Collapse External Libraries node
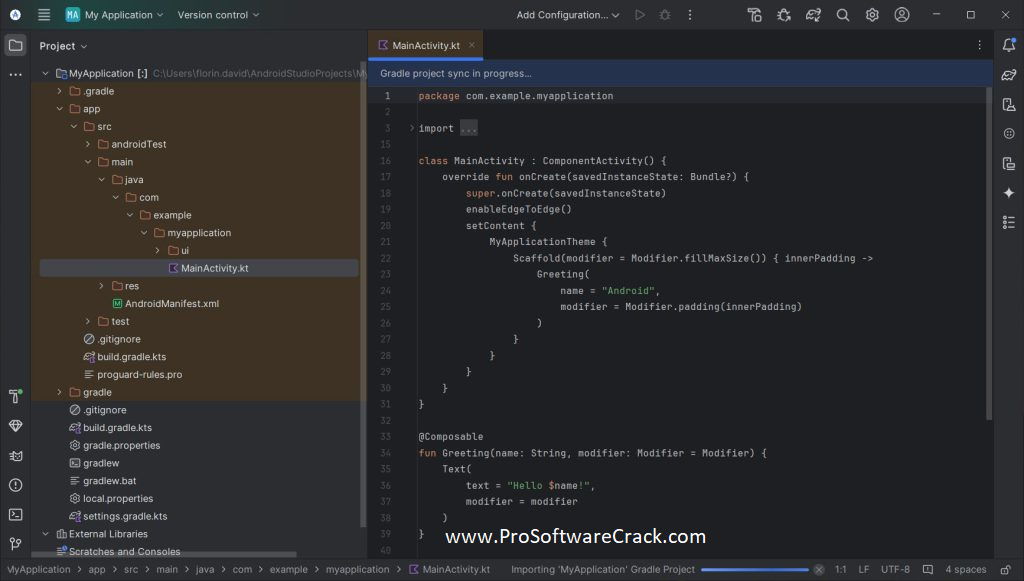 [46, 534]
